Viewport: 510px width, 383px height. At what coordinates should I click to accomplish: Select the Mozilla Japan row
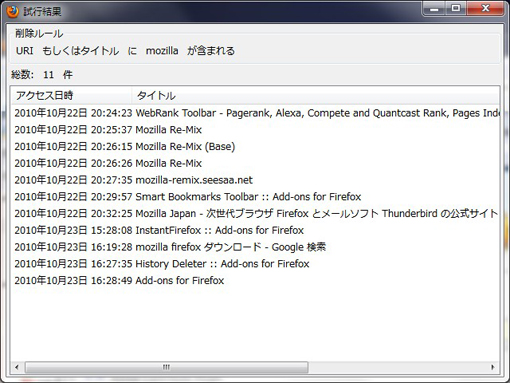click(x=255, y=213)
